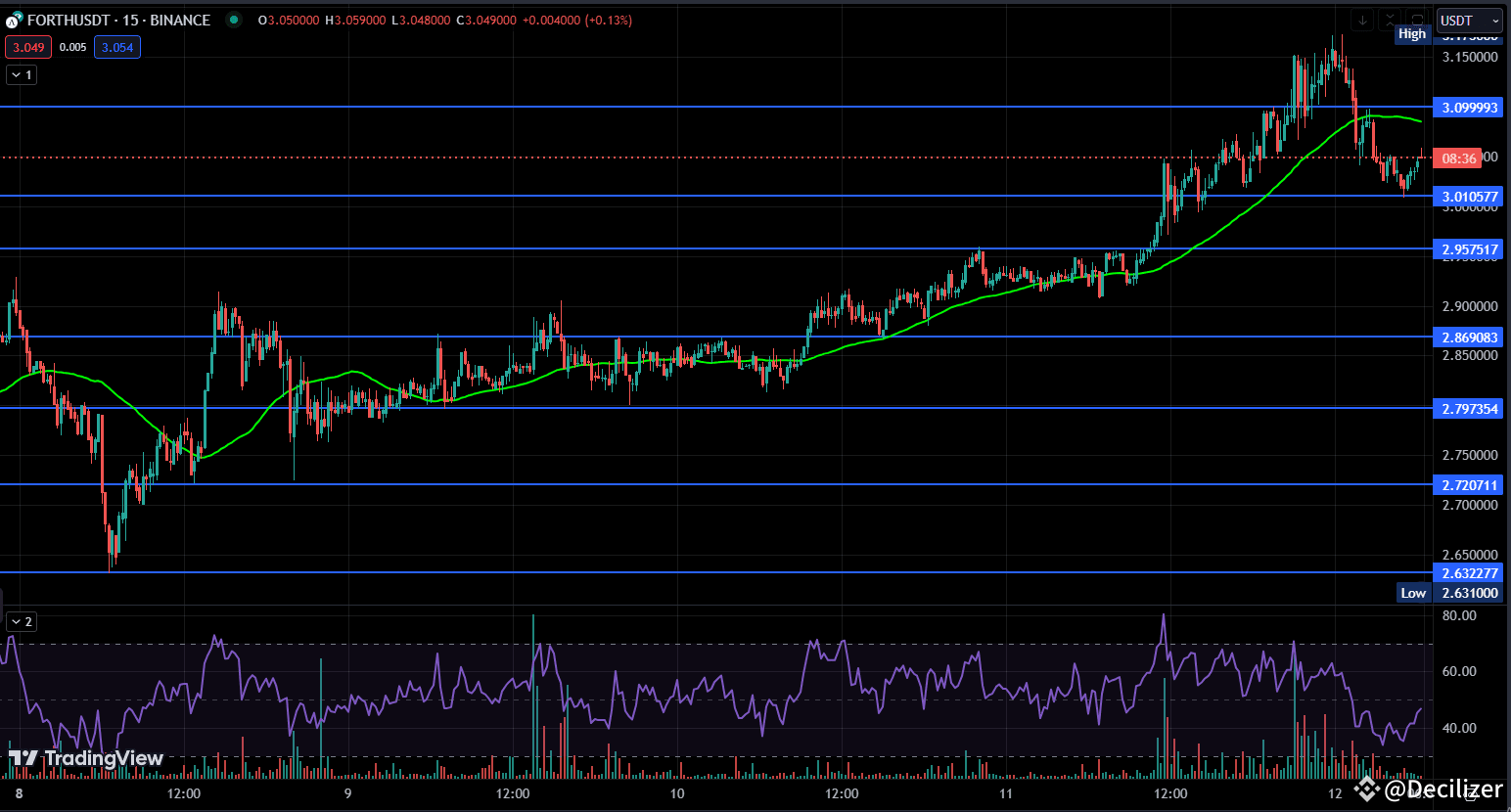This screenshot has width=1511, height=812.
Task: Click the FORTH coin logo icon
Action: coord(14,21)
